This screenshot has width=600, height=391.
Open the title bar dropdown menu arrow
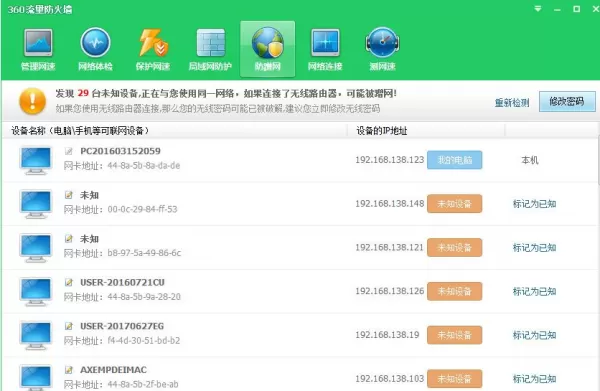tap(538, 9)
